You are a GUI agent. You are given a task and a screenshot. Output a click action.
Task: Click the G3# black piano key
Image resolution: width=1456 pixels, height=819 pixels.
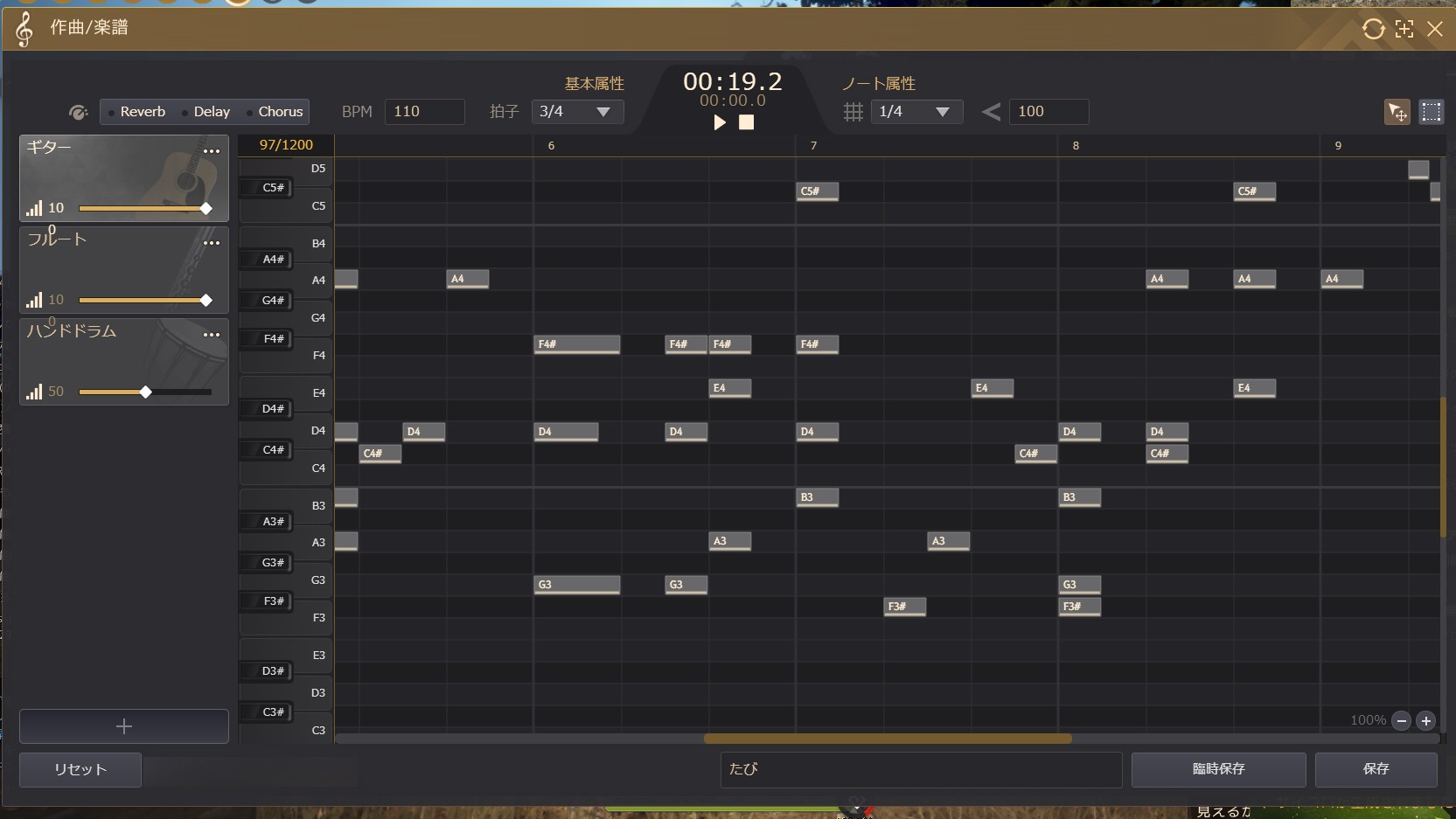[x=266, y=563]
